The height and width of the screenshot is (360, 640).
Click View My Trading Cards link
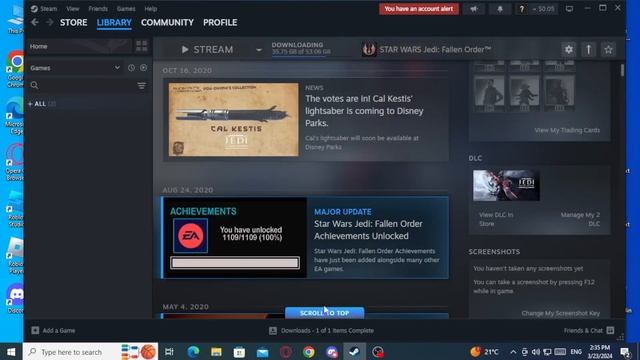point(567,130)
